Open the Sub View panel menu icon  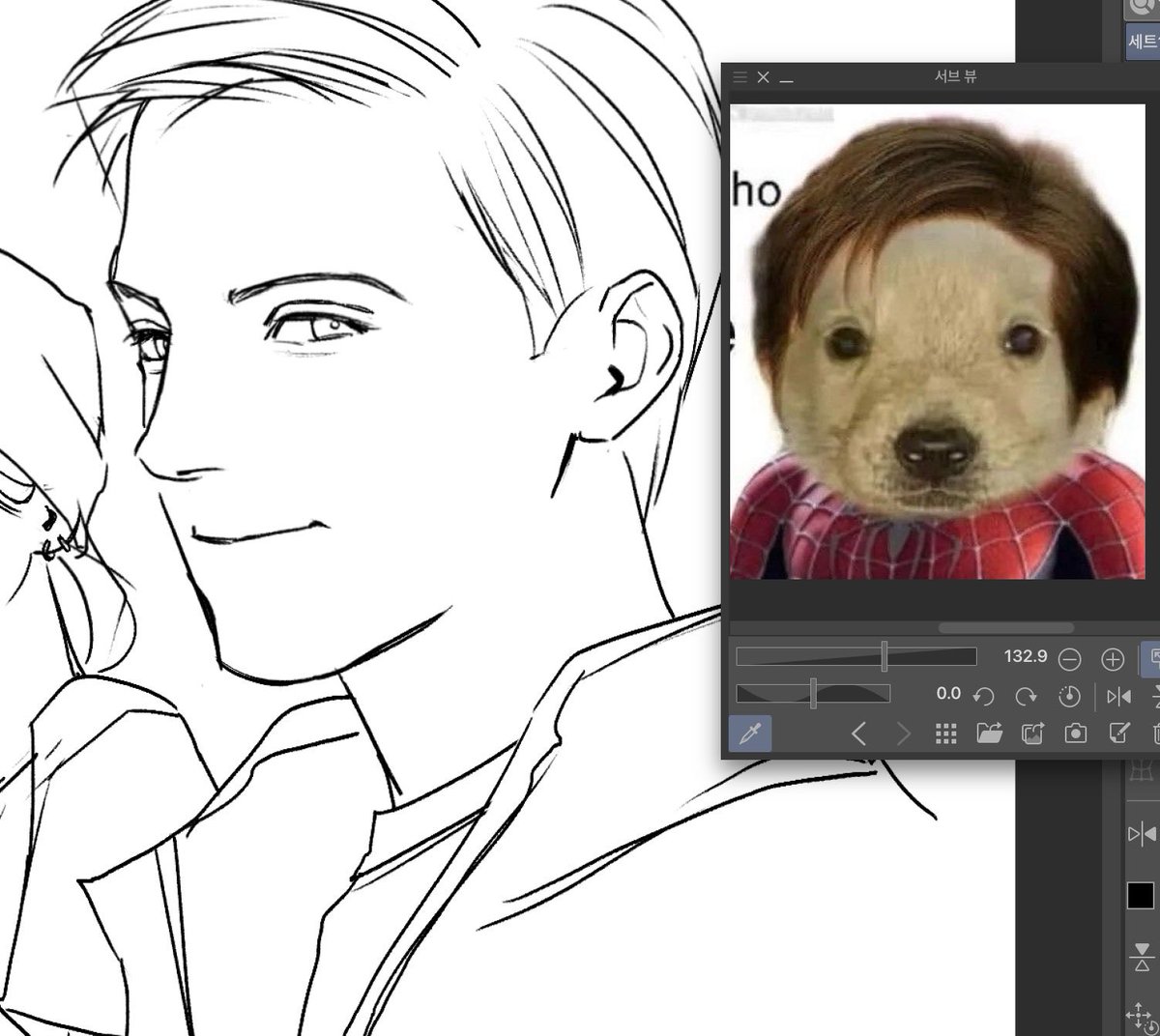click(x=740, y=77)
